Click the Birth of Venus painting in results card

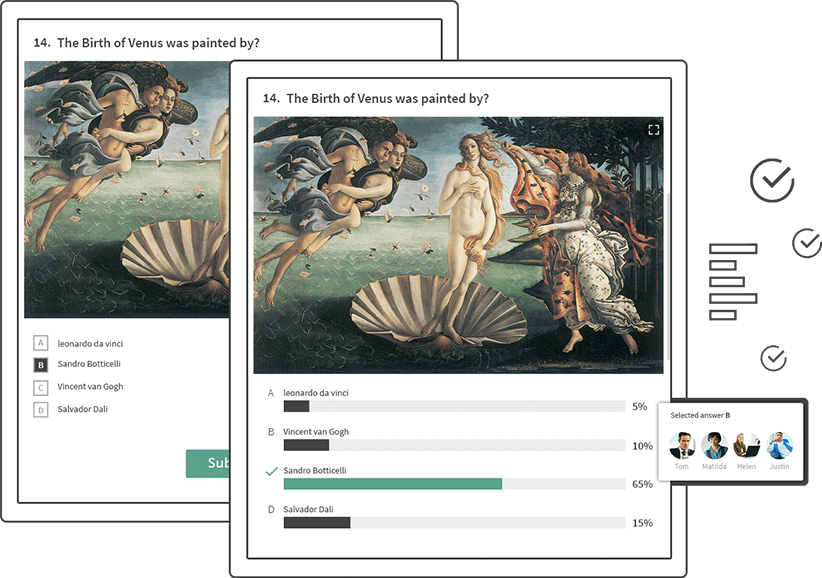(x=458, y=245)
